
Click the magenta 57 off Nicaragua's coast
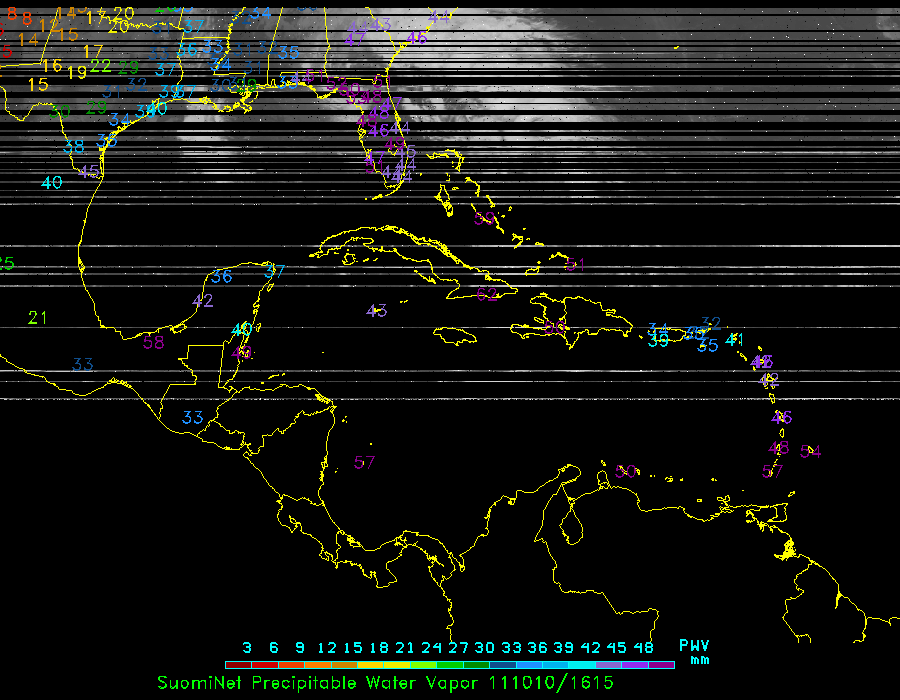pos(365,462)
